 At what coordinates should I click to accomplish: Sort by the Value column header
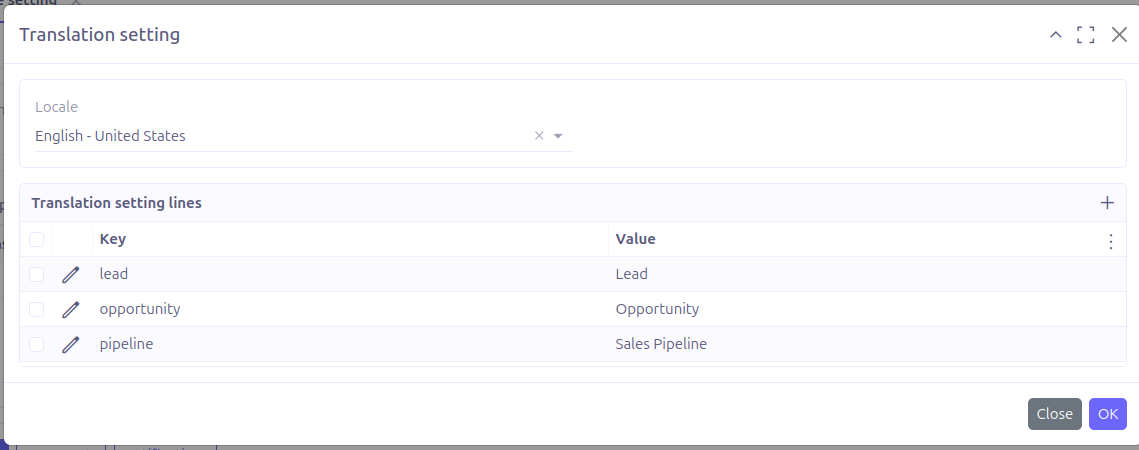point(635,239)
